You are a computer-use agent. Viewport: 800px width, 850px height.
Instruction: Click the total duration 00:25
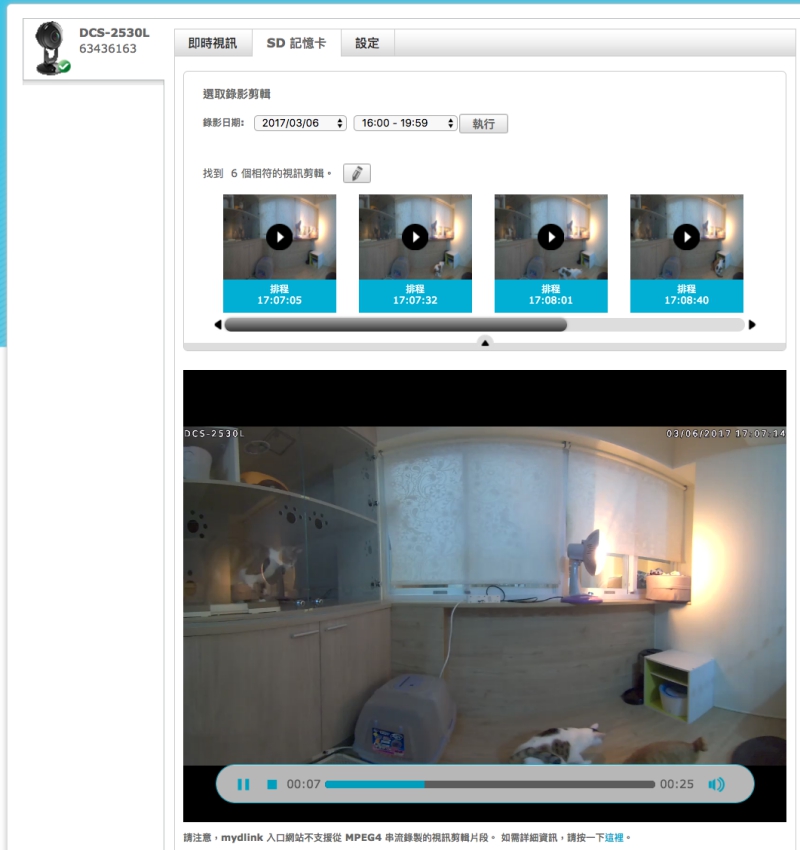(x=676, y=784)
